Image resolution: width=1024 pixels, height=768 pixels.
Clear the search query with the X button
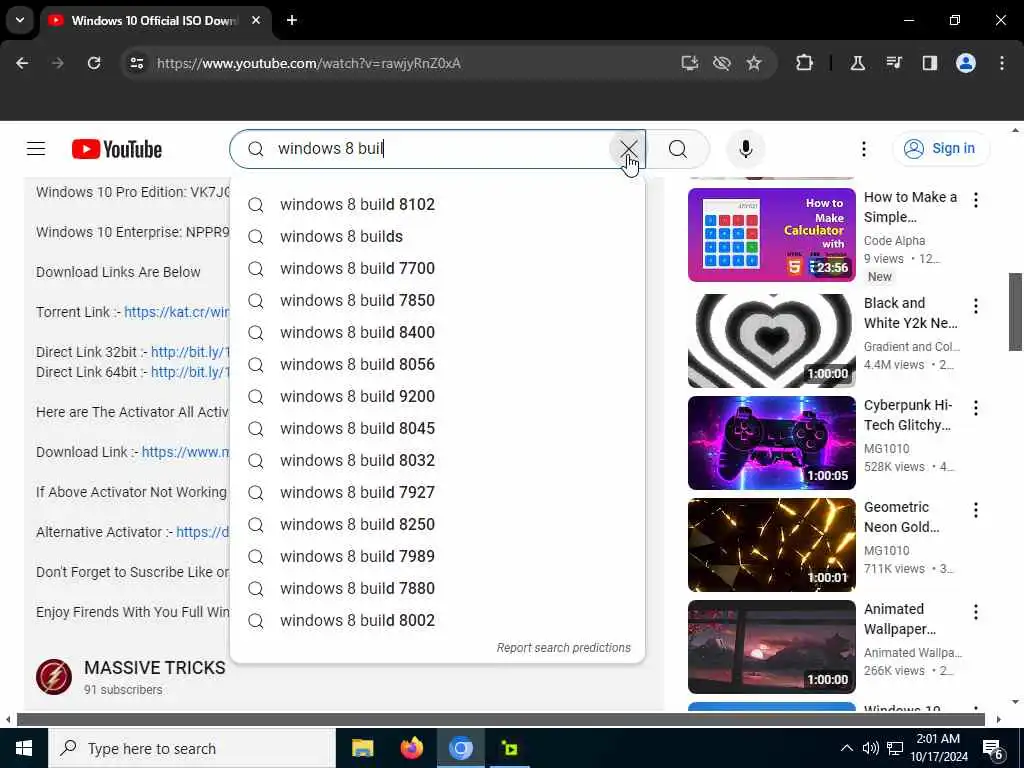(628, 149)
